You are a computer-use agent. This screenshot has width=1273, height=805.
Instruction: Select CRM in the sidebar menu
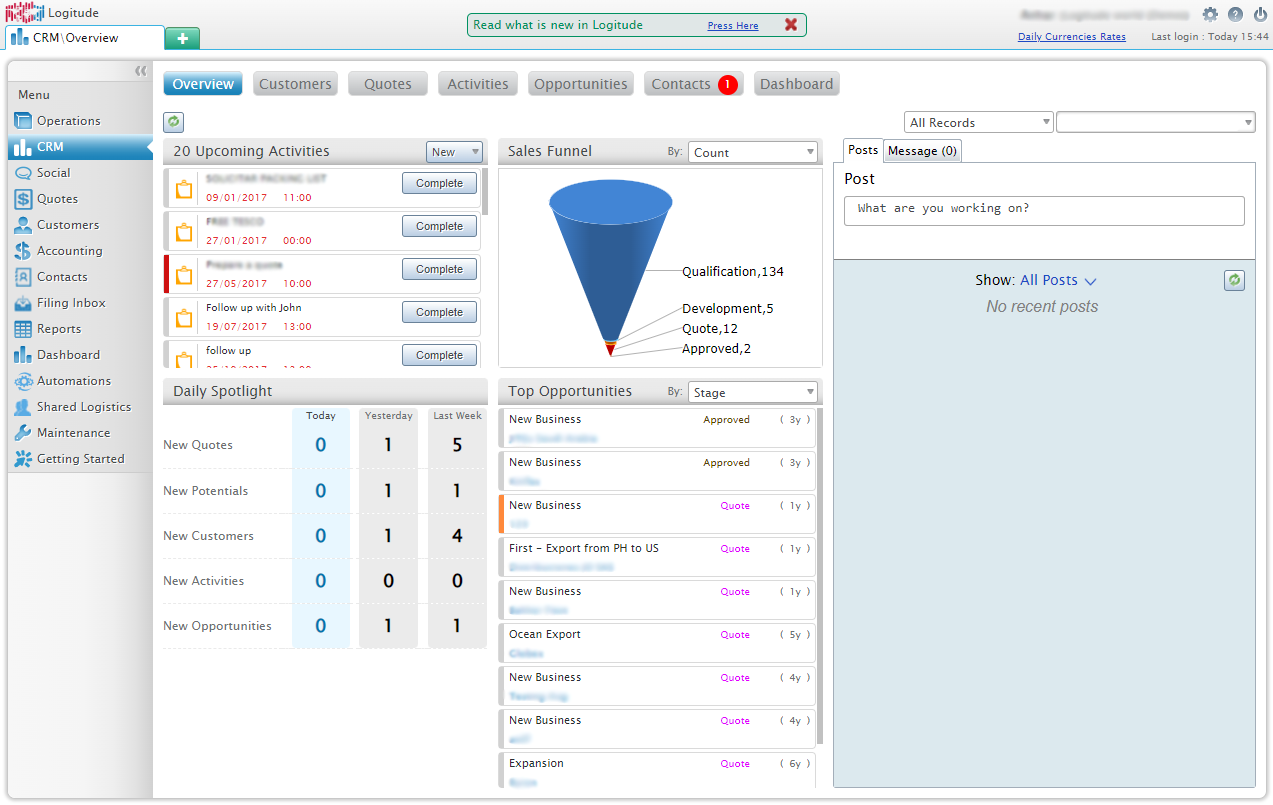(80, 147)
